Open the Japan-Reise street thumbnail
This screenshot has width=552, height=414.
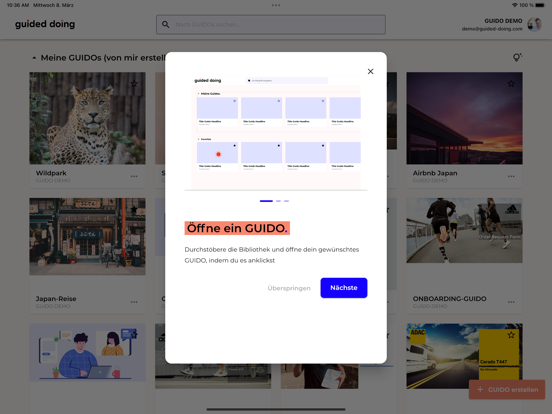pos(87,237)
